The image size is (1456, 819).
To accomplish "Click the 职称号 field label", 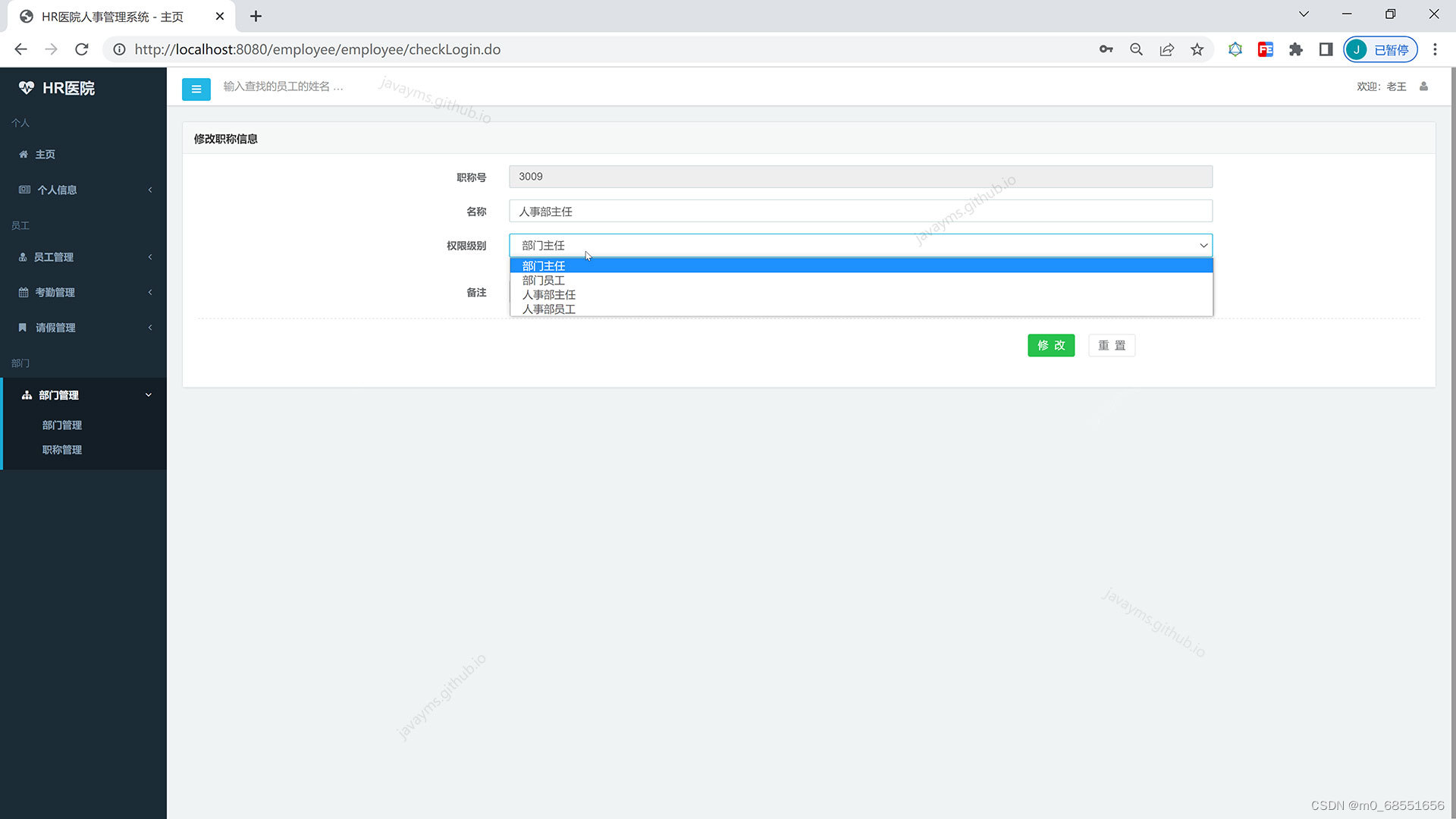I will [471, 177].
